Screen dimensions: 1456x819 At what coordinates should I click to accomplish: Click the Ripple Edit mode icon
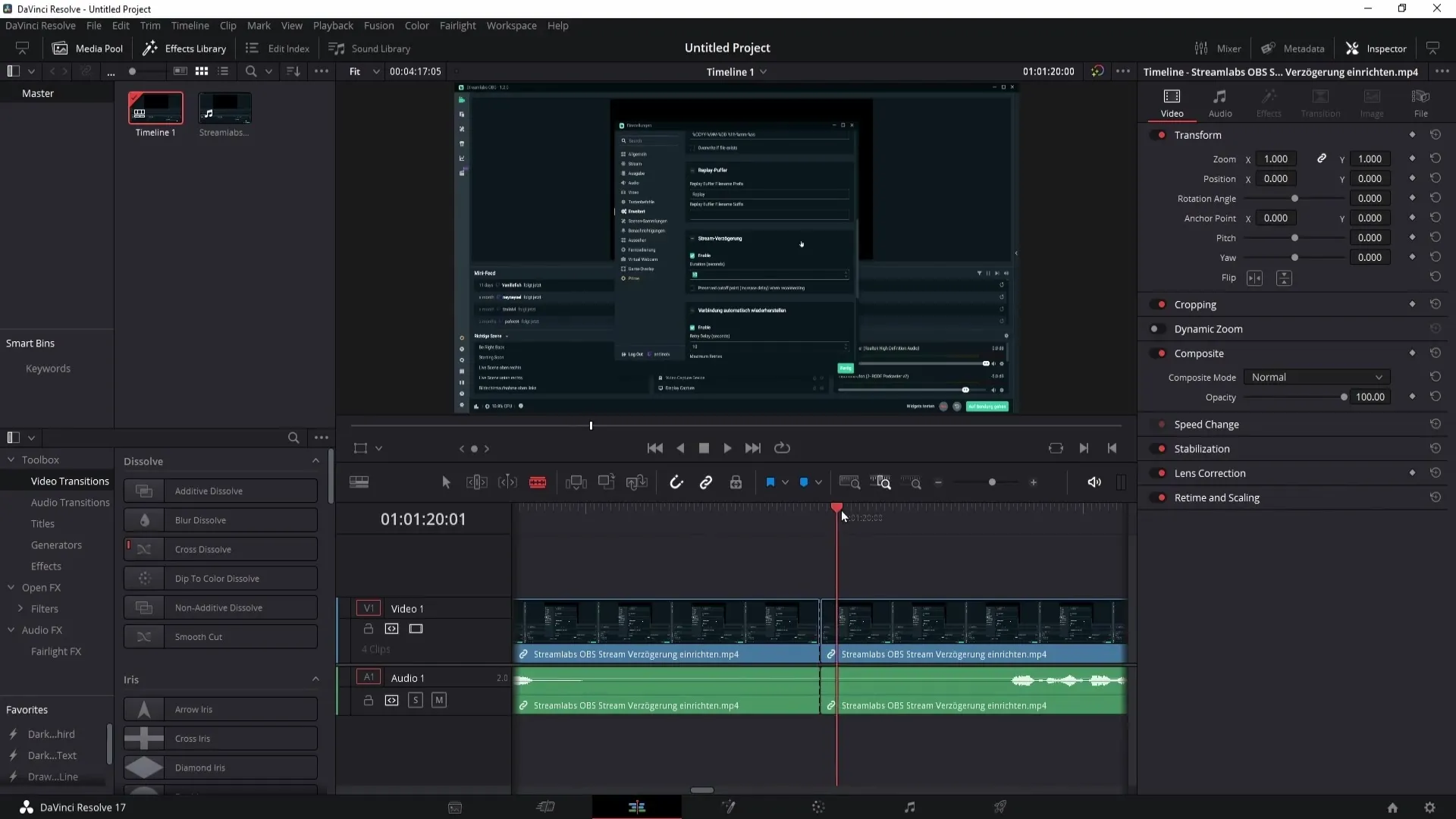[x=477, y=482]
